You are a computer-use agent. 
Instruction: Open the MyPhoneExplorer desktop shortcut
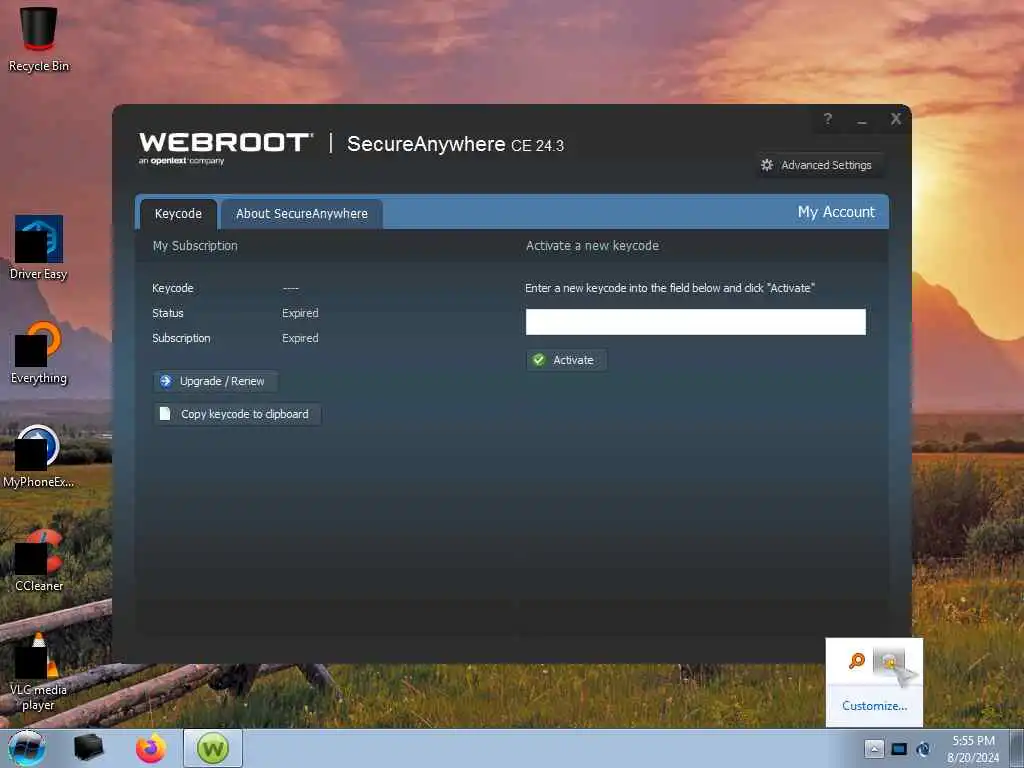point(39,456)
